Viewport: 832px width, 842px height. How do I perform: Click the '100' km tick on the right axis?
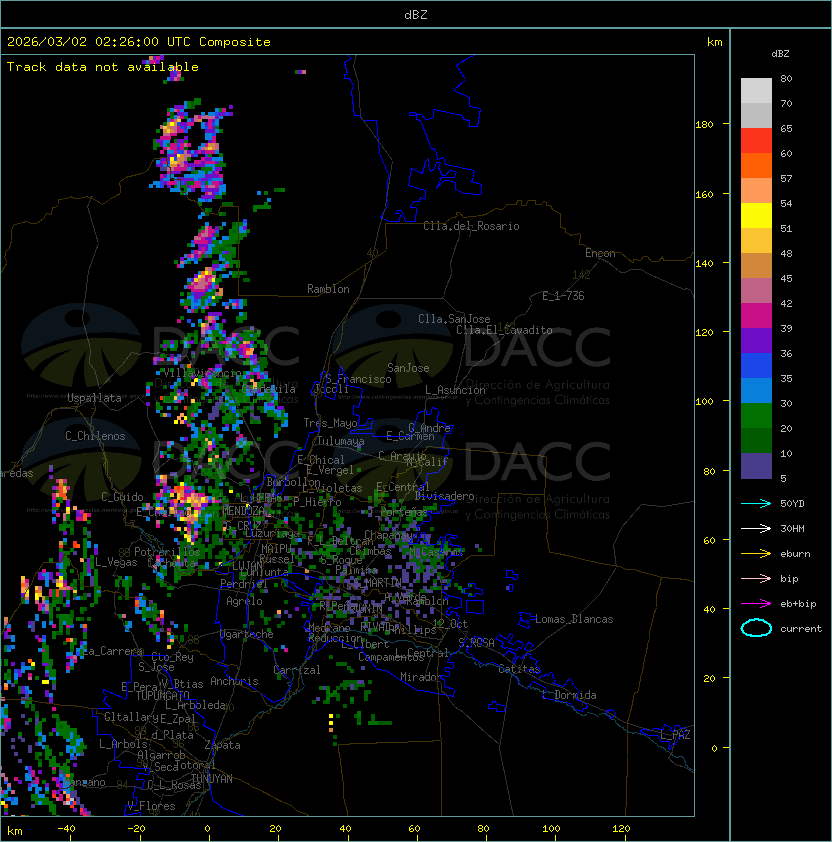(704, 402)
